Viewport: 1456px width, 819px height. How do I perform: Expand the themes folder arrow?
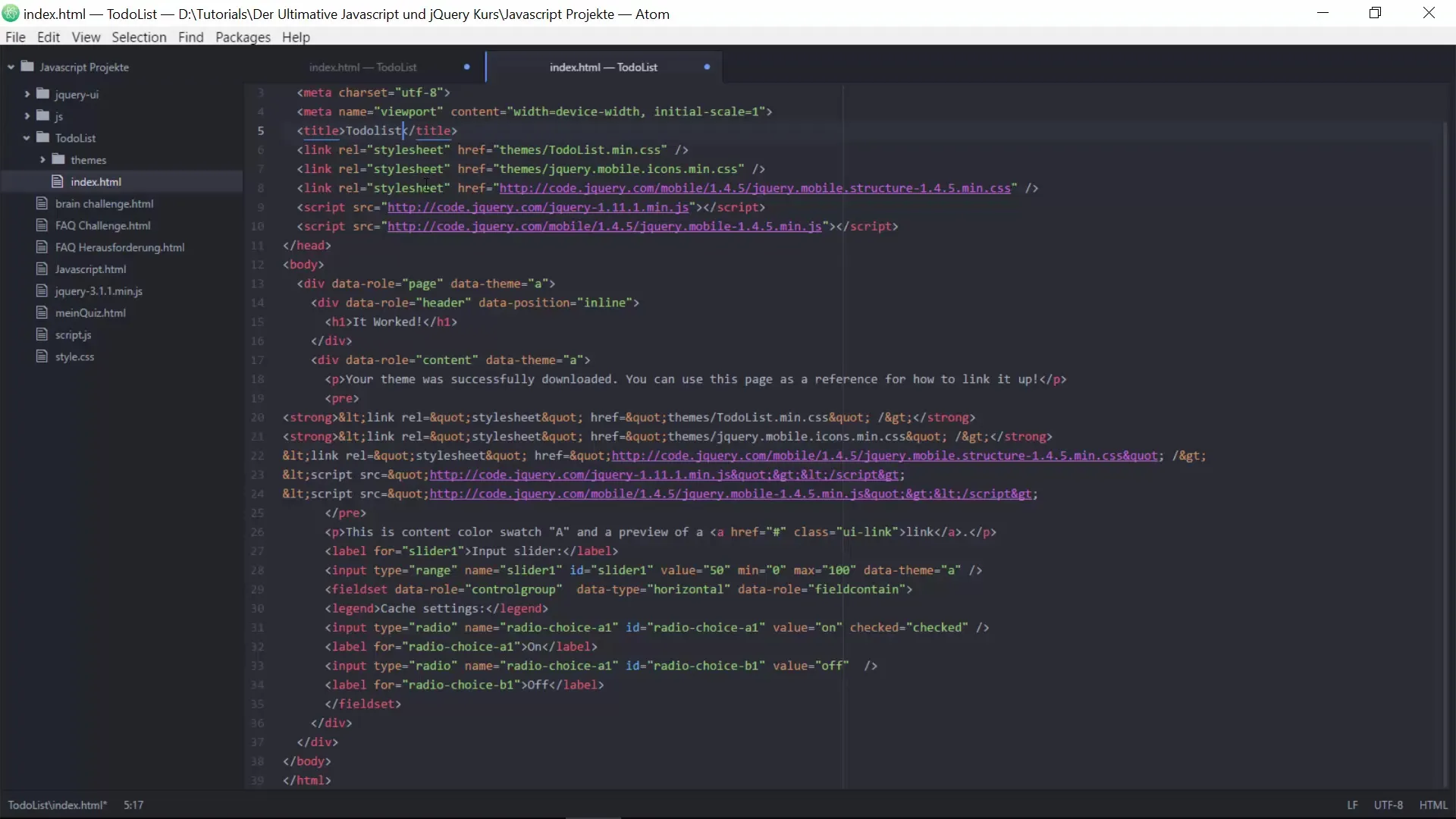tap(42, 160)
